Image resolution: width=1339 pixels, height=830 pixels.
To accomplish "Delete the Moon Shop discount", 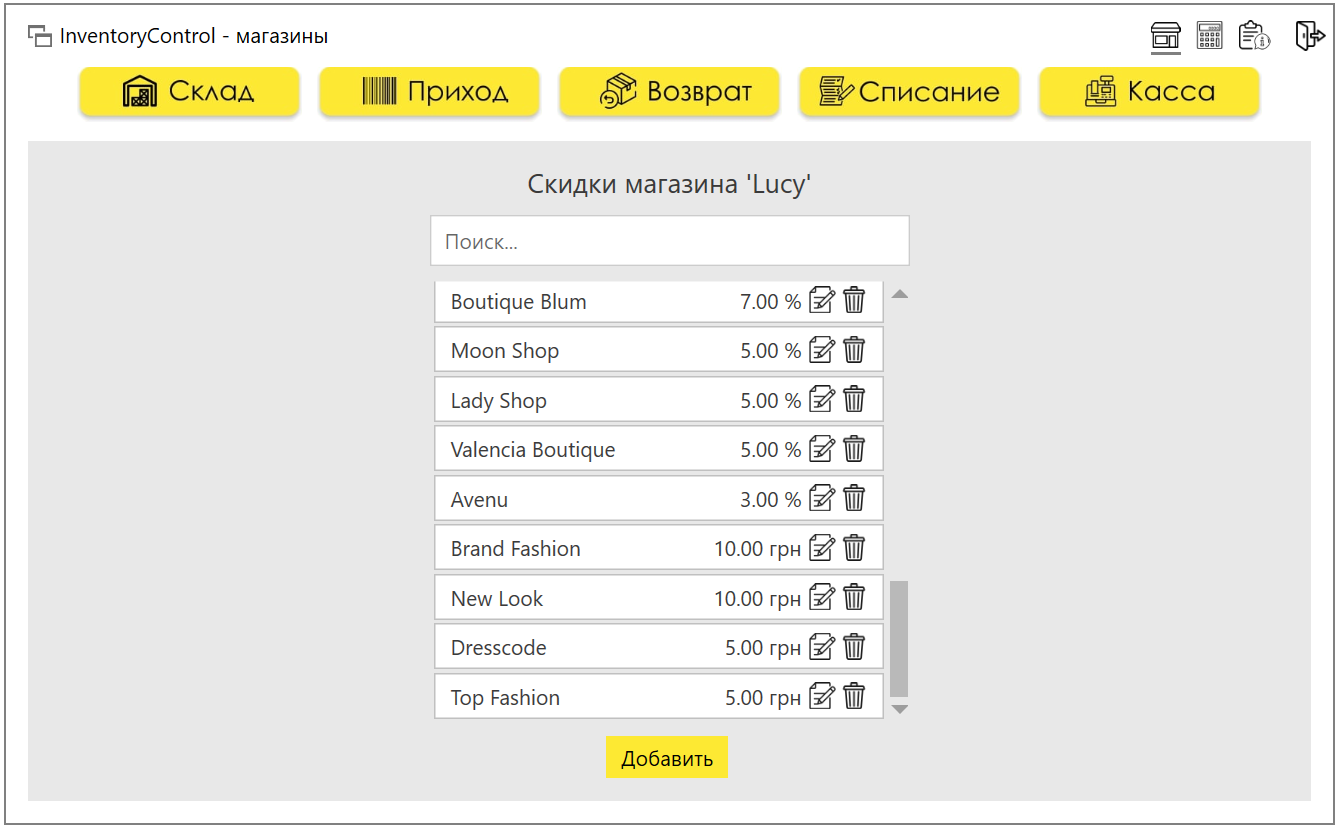I will pos(854,350).
